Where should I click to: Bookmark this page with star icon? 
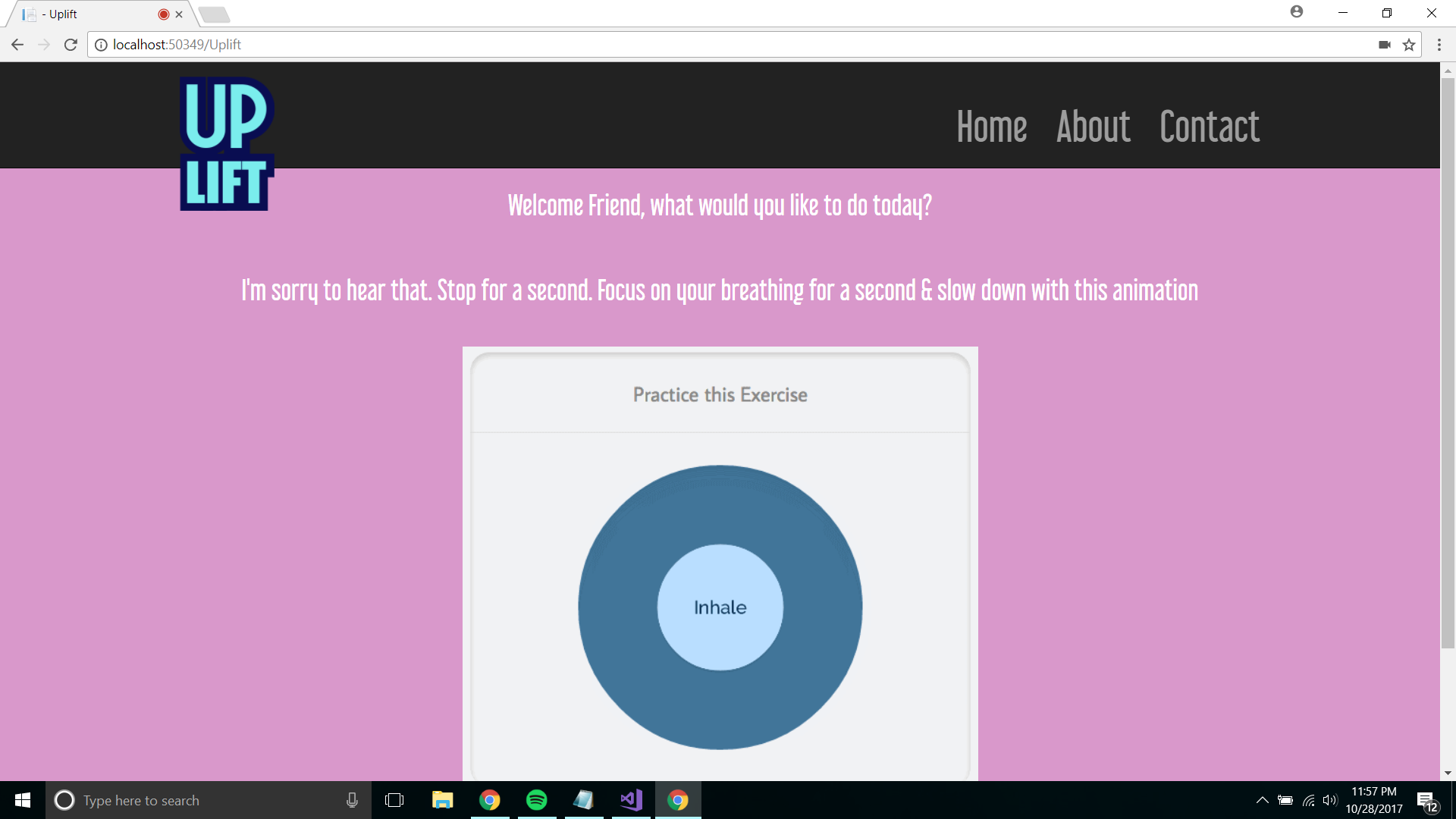pyautogui.click(x=1409, y=45)
